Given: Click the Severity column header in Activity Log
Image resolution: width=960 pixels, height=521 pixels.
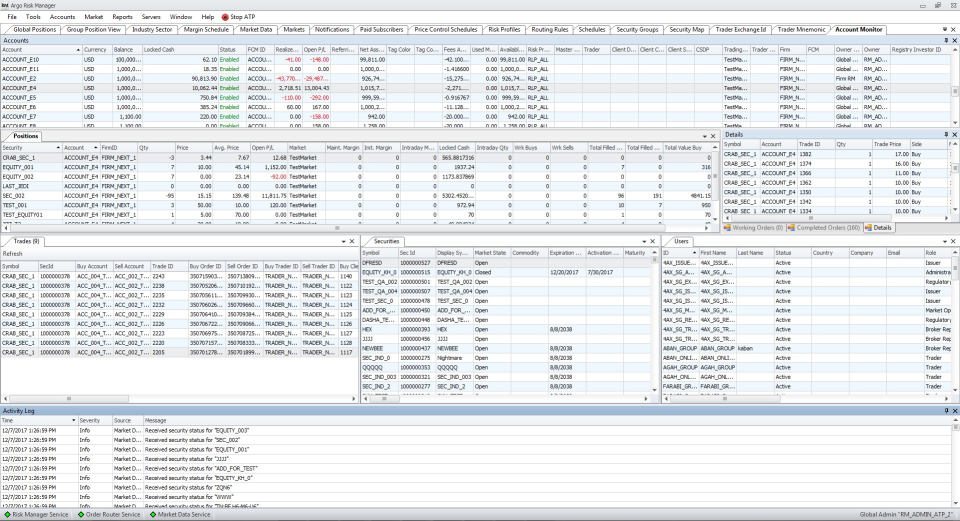Looking at the screenshot, I should [x=94, y=421].
